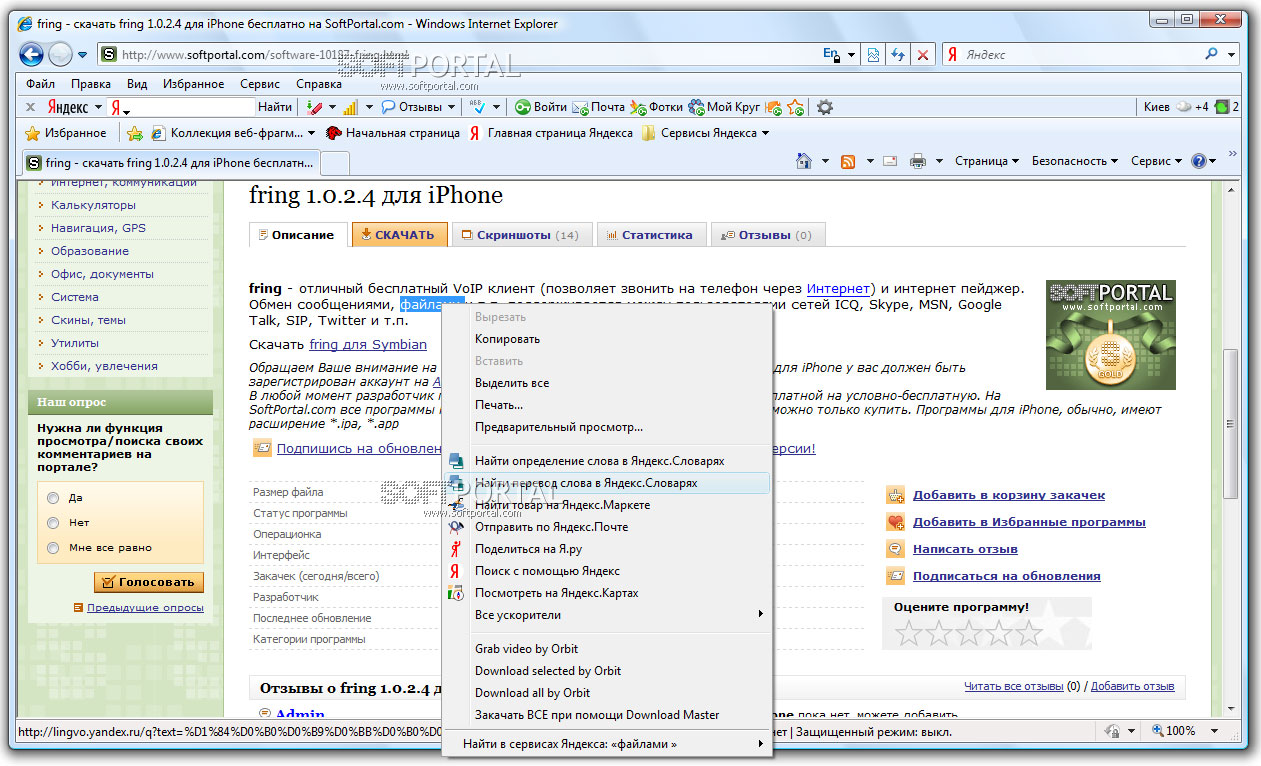Open Фотки on the Yandex bar

coord(656,107)
